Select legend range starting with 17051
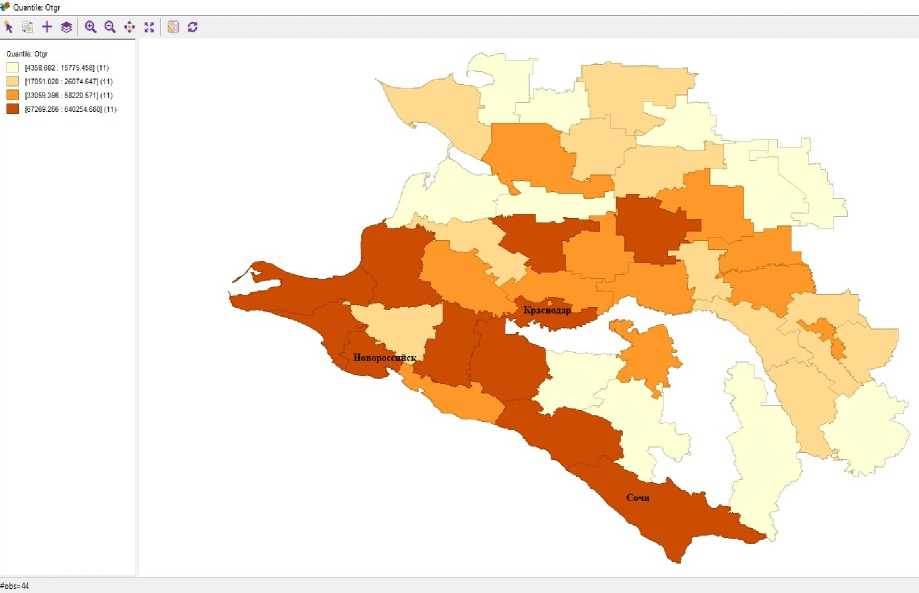This screenshot has width=919, height=593. (69, 81)
